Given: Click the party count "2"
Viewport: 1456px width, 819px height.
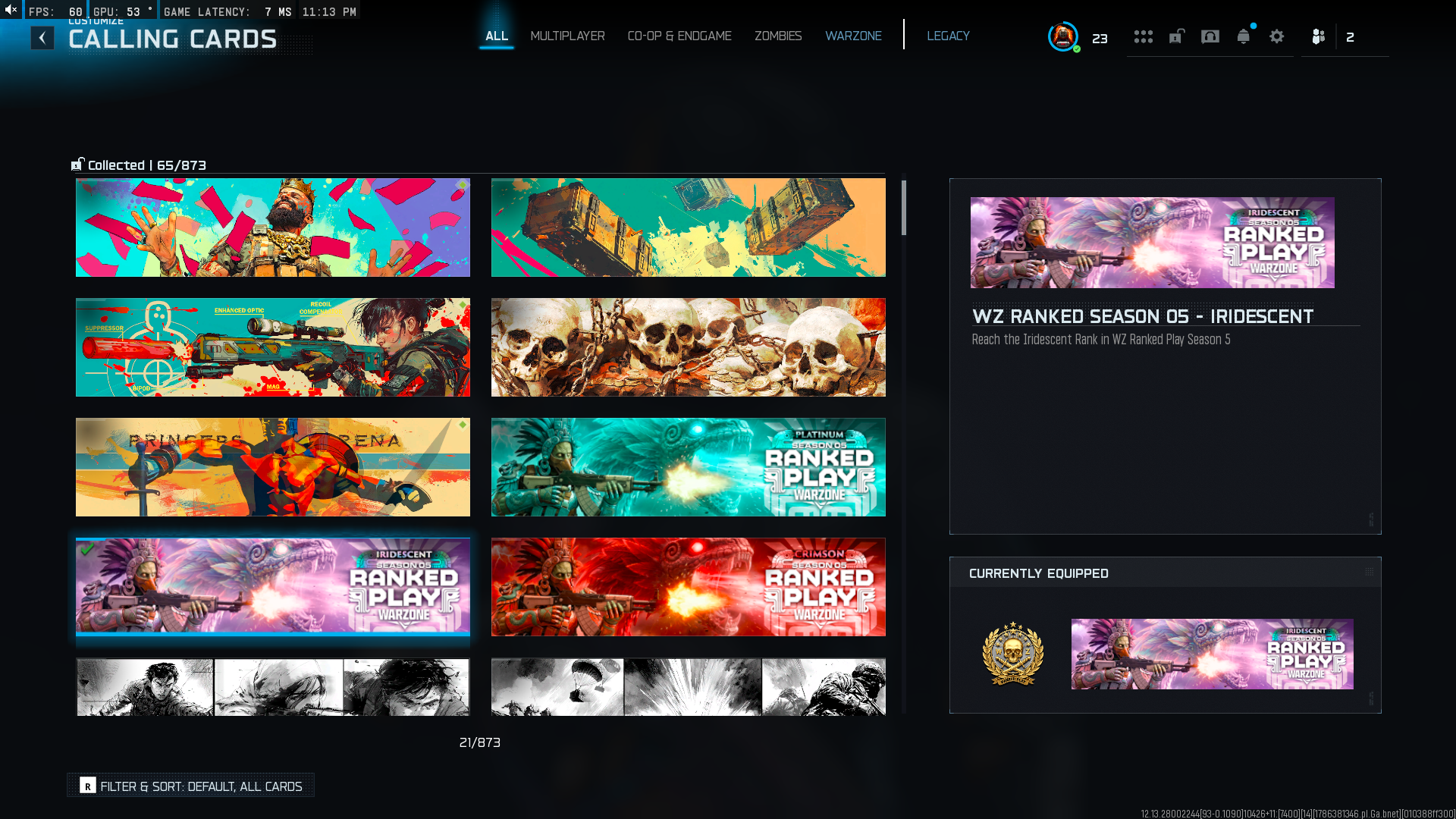Looking at the screenshot, I should [x=1350, y=37].
